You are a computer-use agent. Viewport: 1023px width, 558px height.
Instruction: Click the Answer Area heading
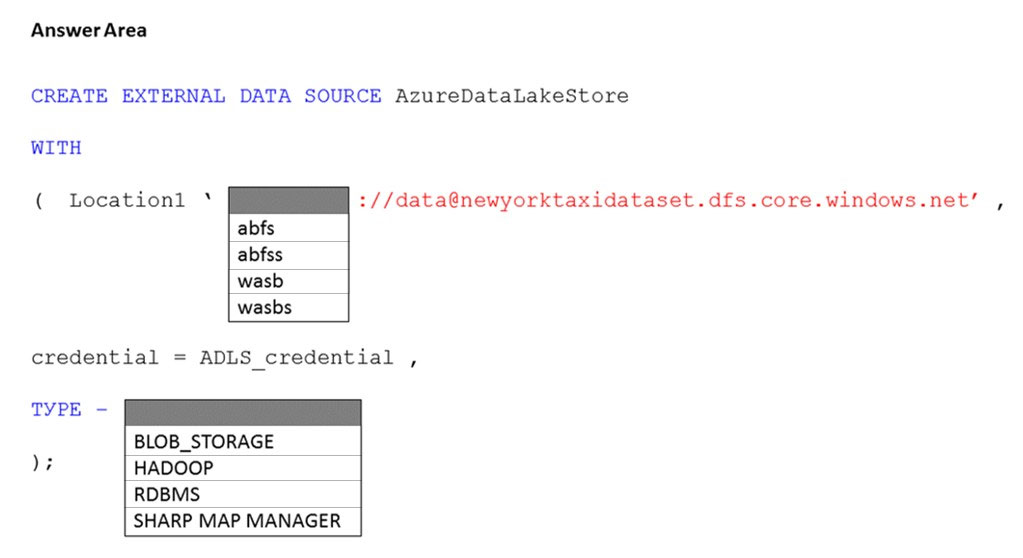[89, 30]
